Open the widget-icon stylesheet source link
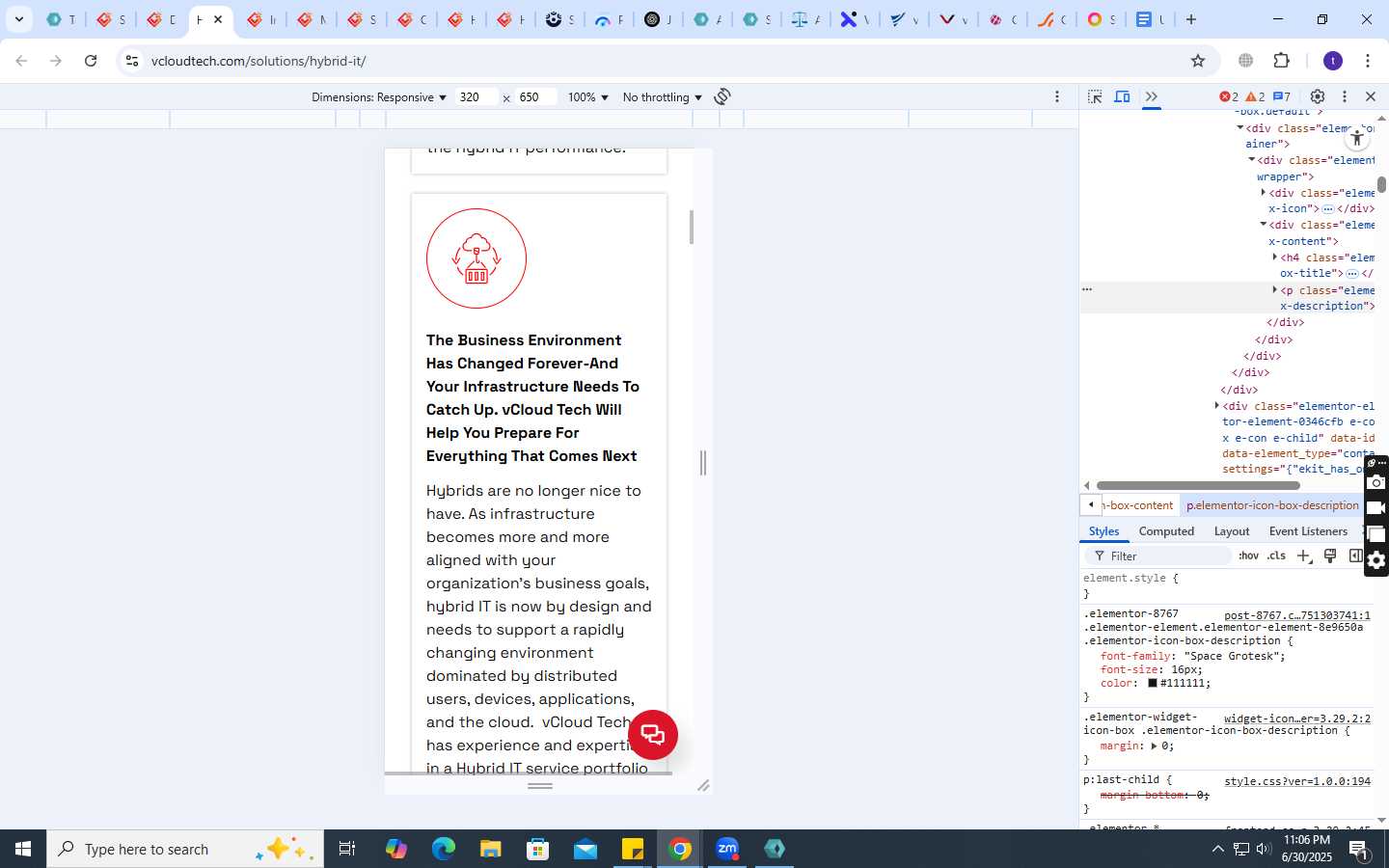 point(1297,719)
